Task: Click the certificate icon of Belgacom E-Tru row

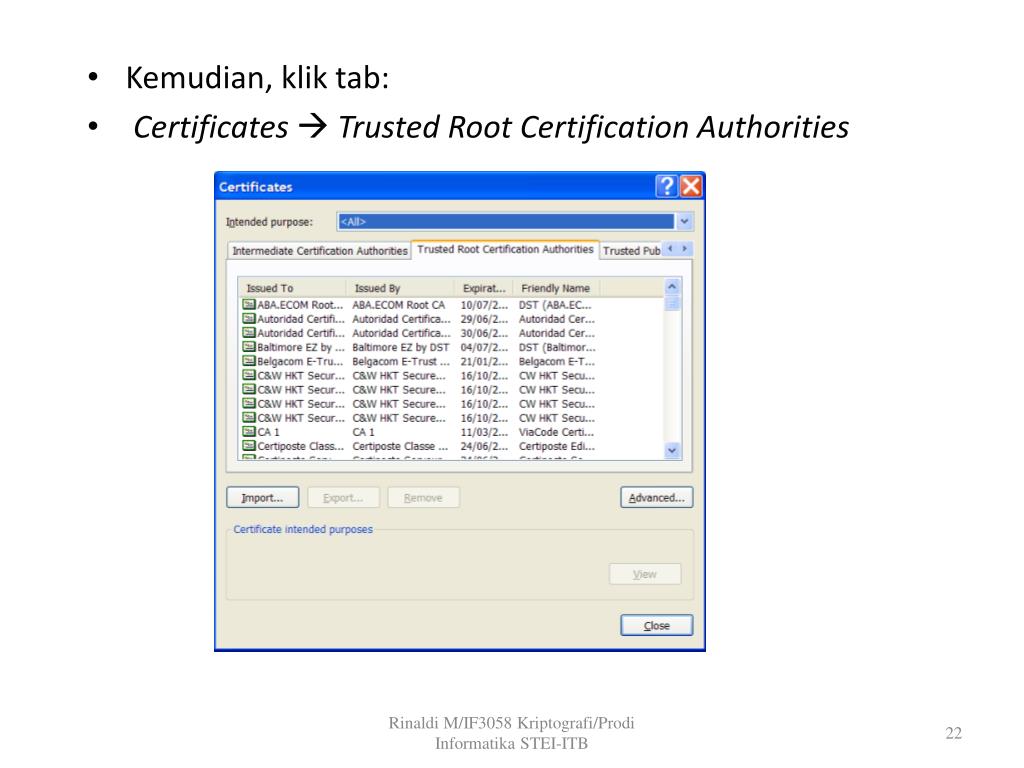Action: point(249,361)
